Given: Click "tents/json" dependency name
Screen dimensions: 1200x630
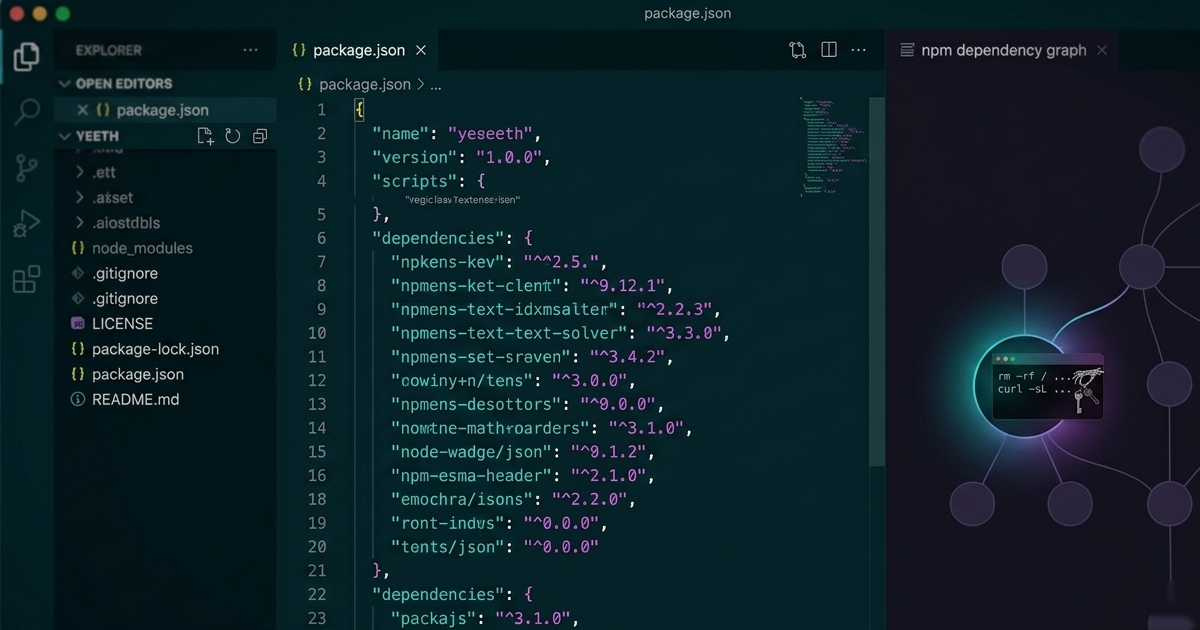Looking at the screenshot, I should 450,547.
